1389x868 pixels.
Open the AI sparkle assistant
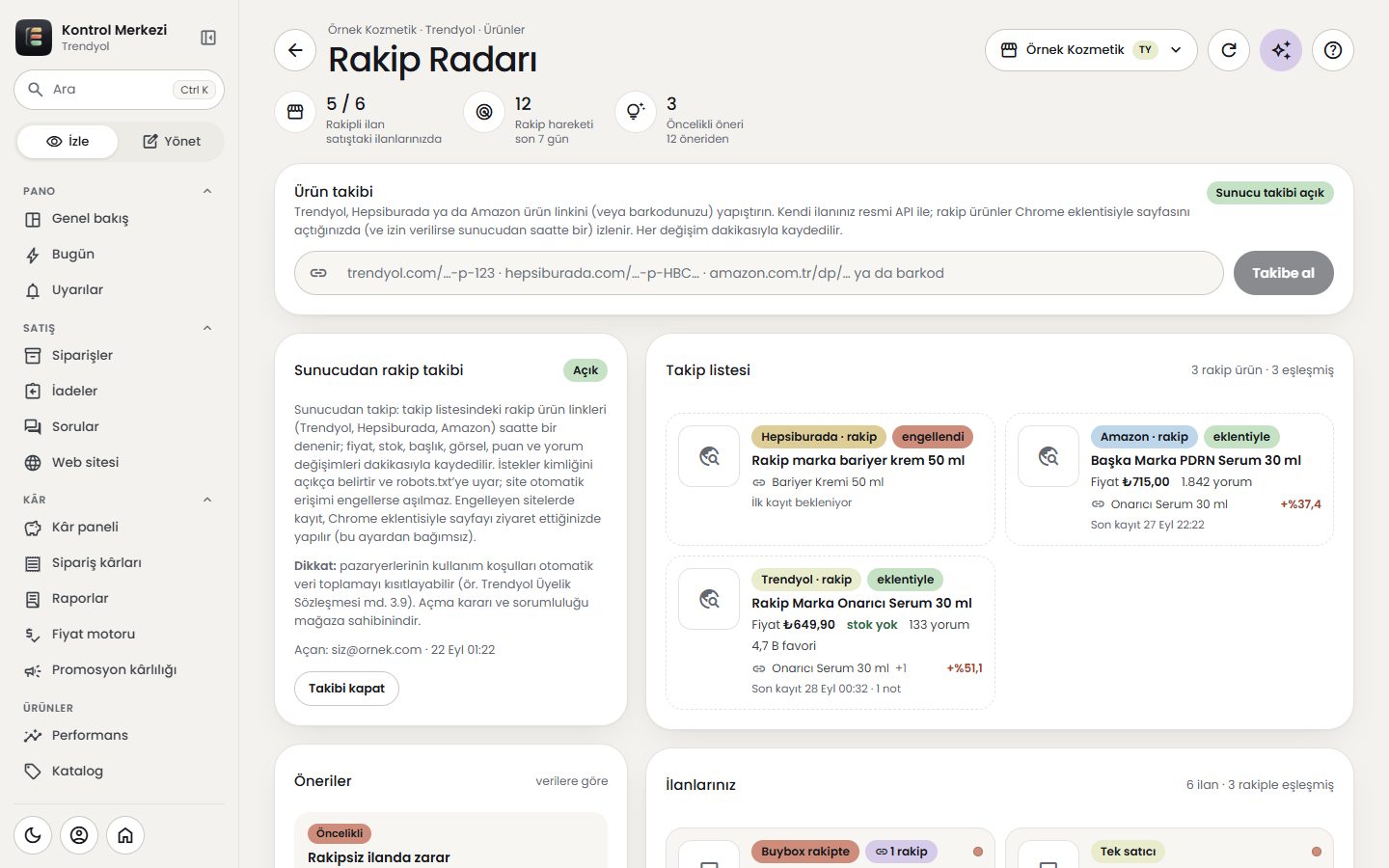(x=1281, y=50)
